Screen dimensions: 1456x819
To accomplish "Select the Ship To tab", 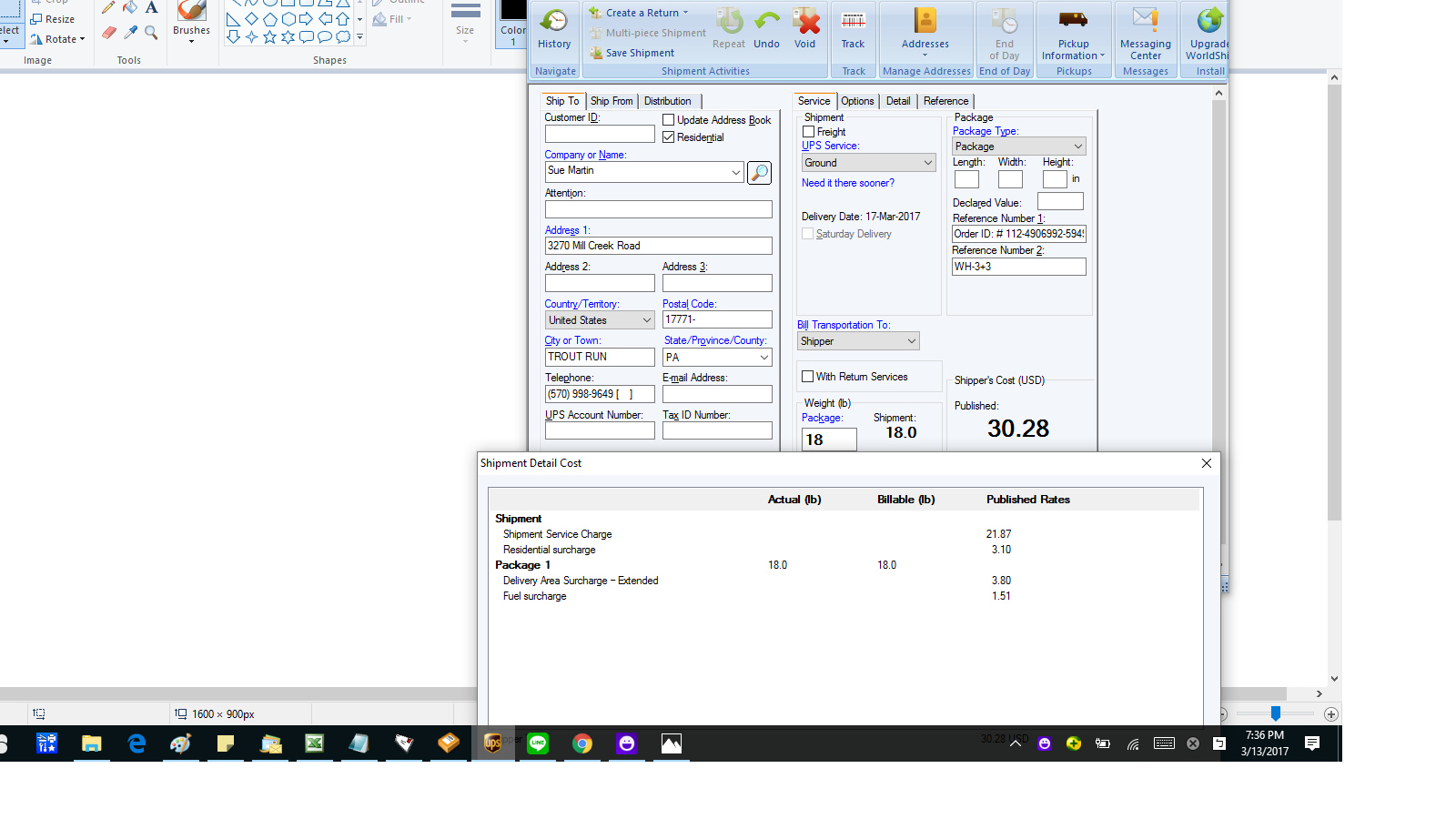I will [562, 101].
